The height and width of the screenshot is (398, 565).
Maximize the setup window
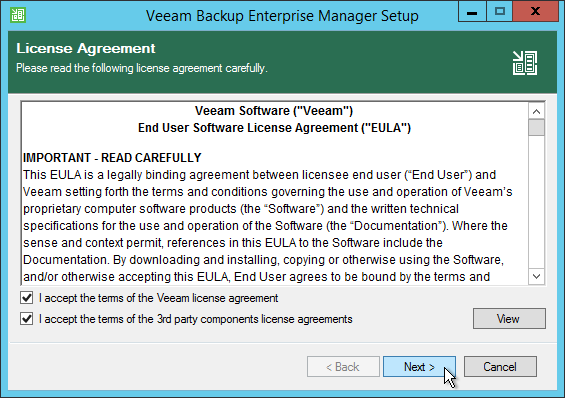tap(499, 12)
